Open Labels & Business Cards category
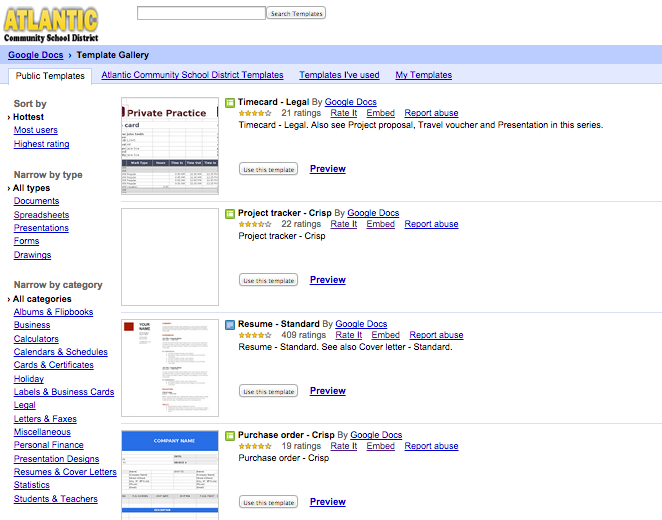 pyautogui.click(x=64, y=392)
